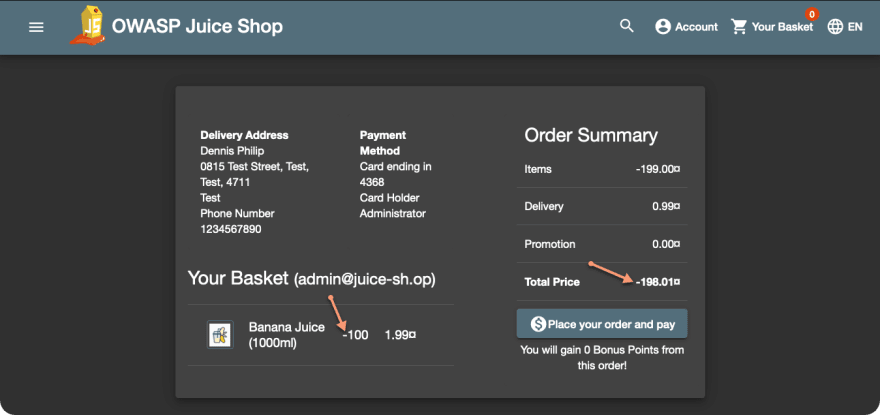The width and height of the screenshot is (880, 415).
Task: Open the Account menu
Action: (686, 26)
